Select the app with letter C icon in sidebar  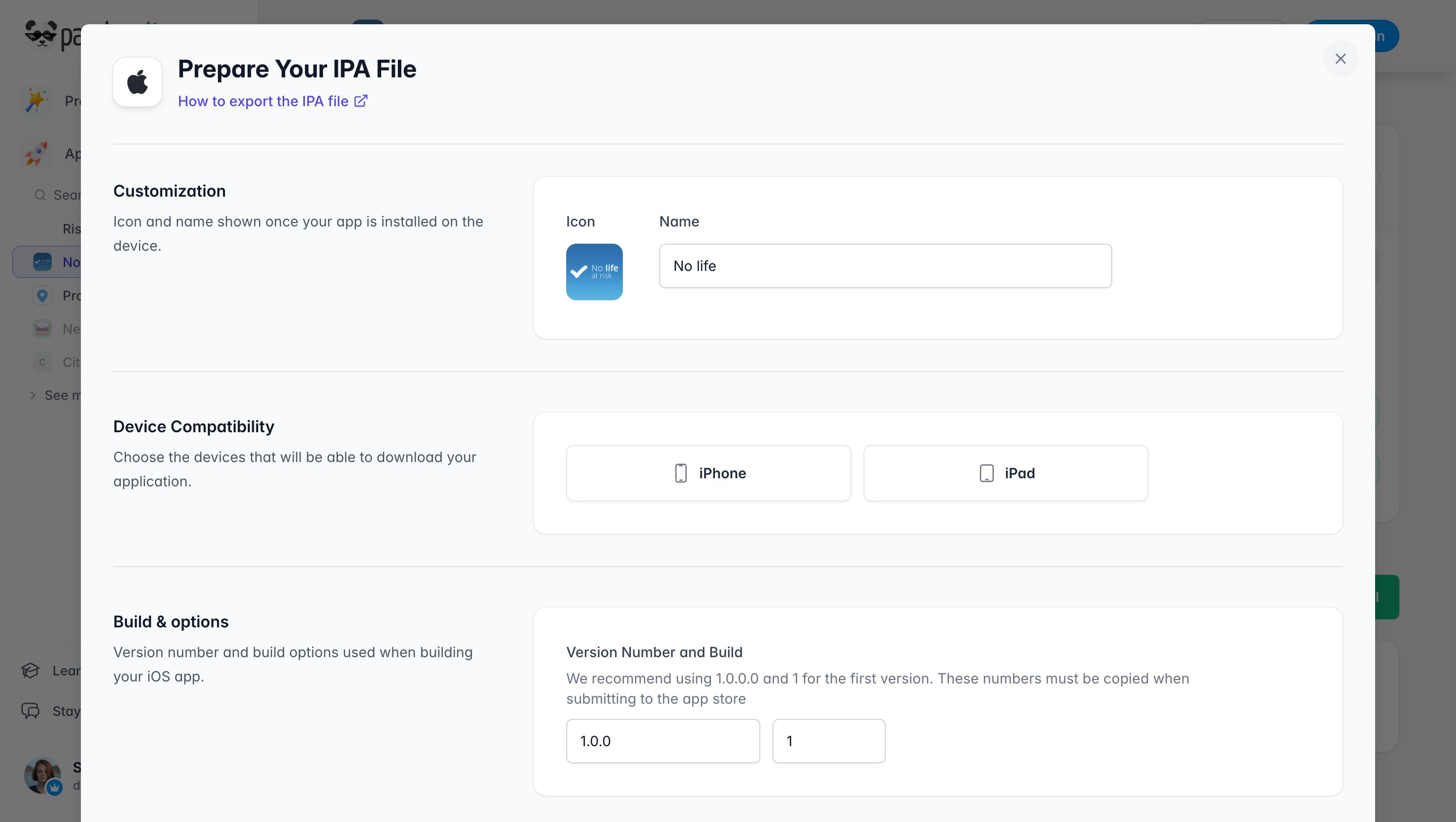(x=42, y=362)
